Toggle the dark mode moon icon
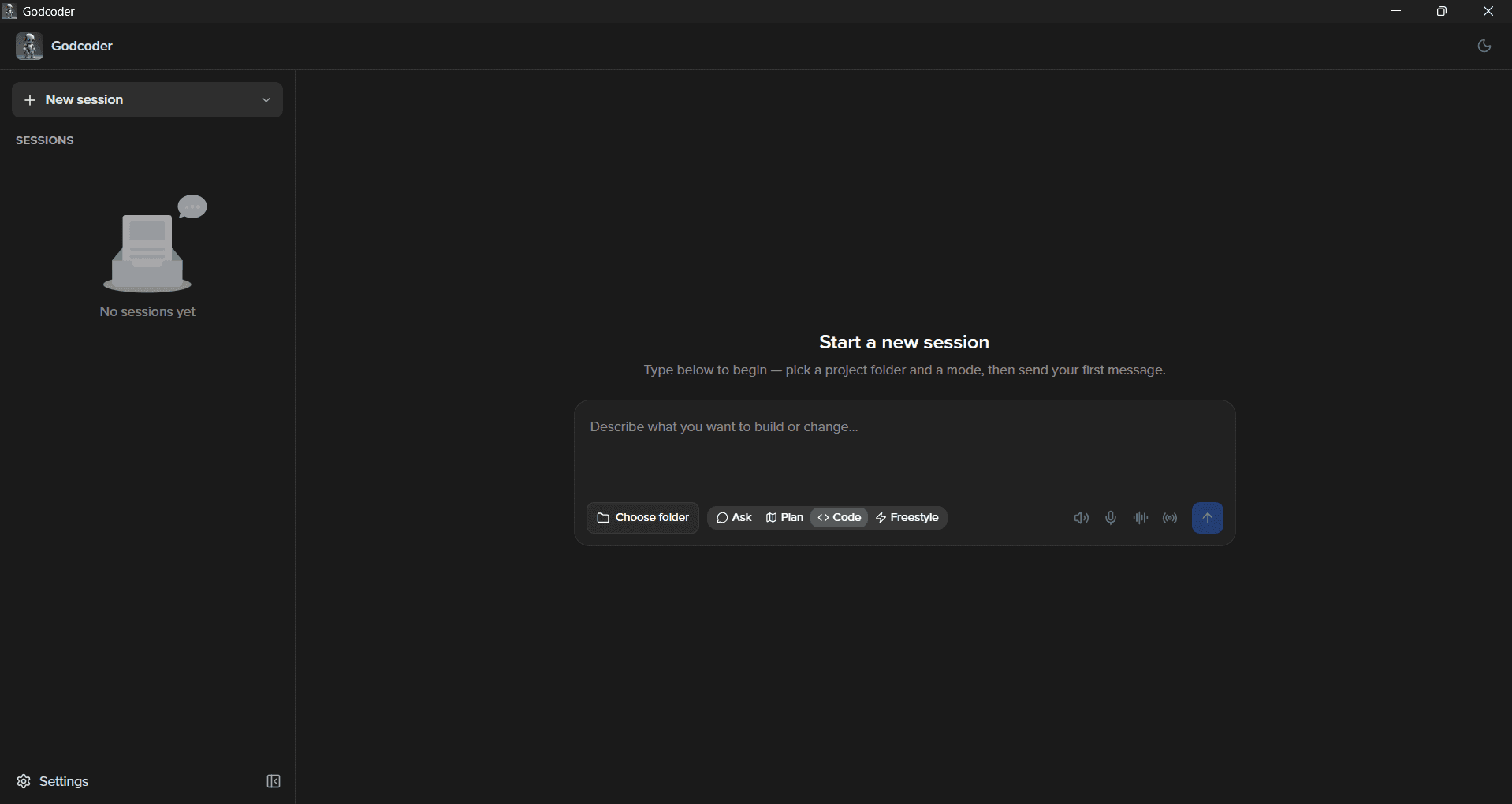 click(1484, 47)
